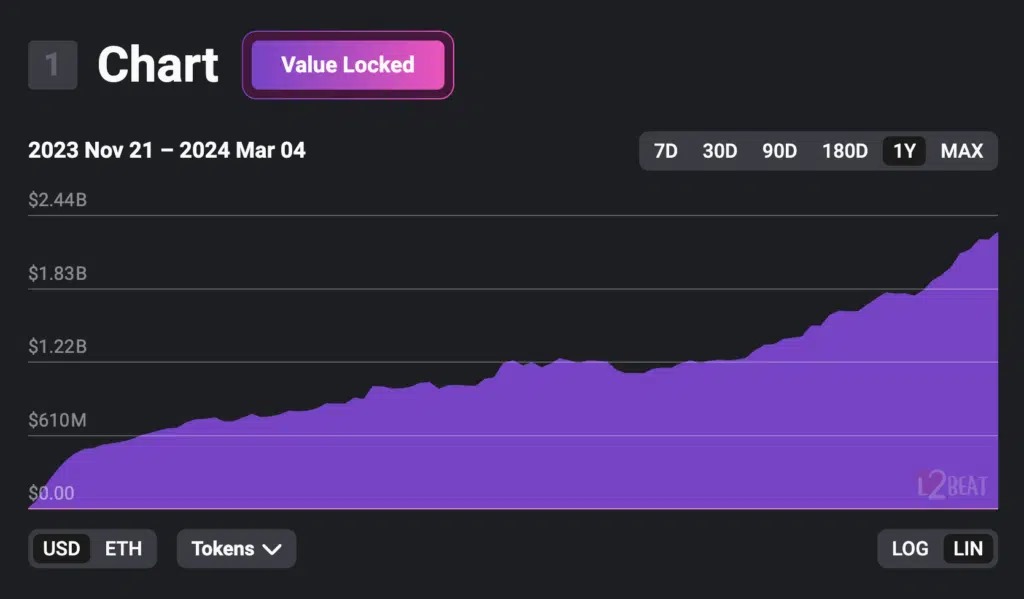Click the Value Locked button
This screenshot has width=1024, height=599.
click(347, 65)
